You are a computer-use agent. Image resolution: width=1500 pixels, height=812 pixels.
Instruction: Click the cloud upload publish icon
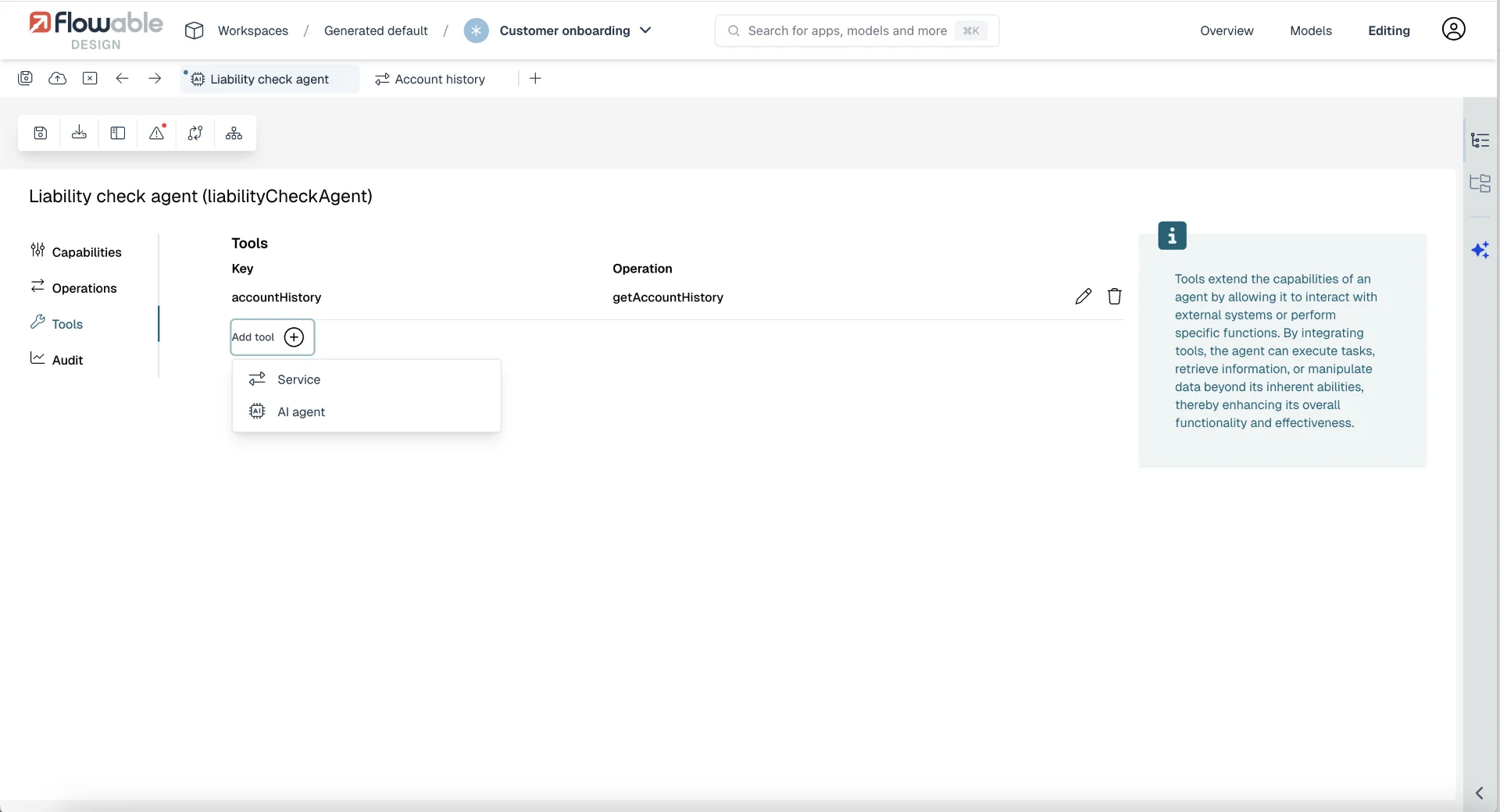pos(58,78)
